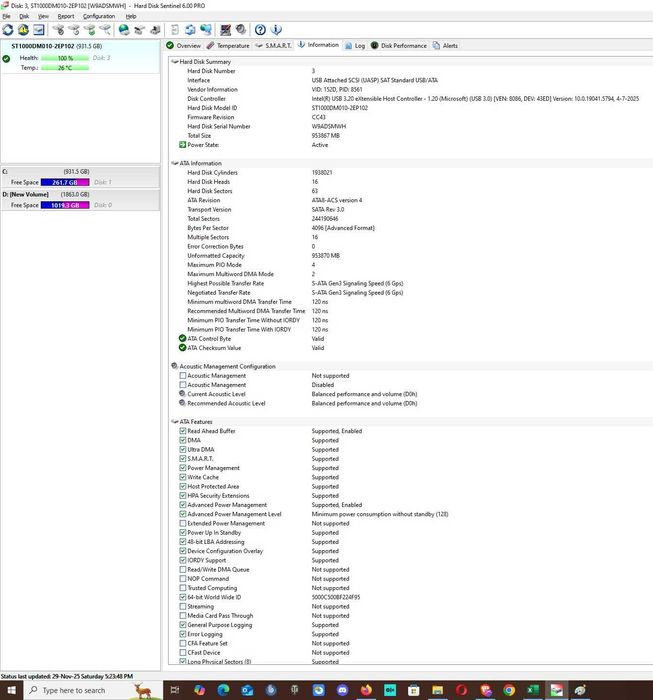Toggle the first Acoustic Management checkbox (Not supported)
The height and width of the screenshot is (700, 653).
click(183, 375)
